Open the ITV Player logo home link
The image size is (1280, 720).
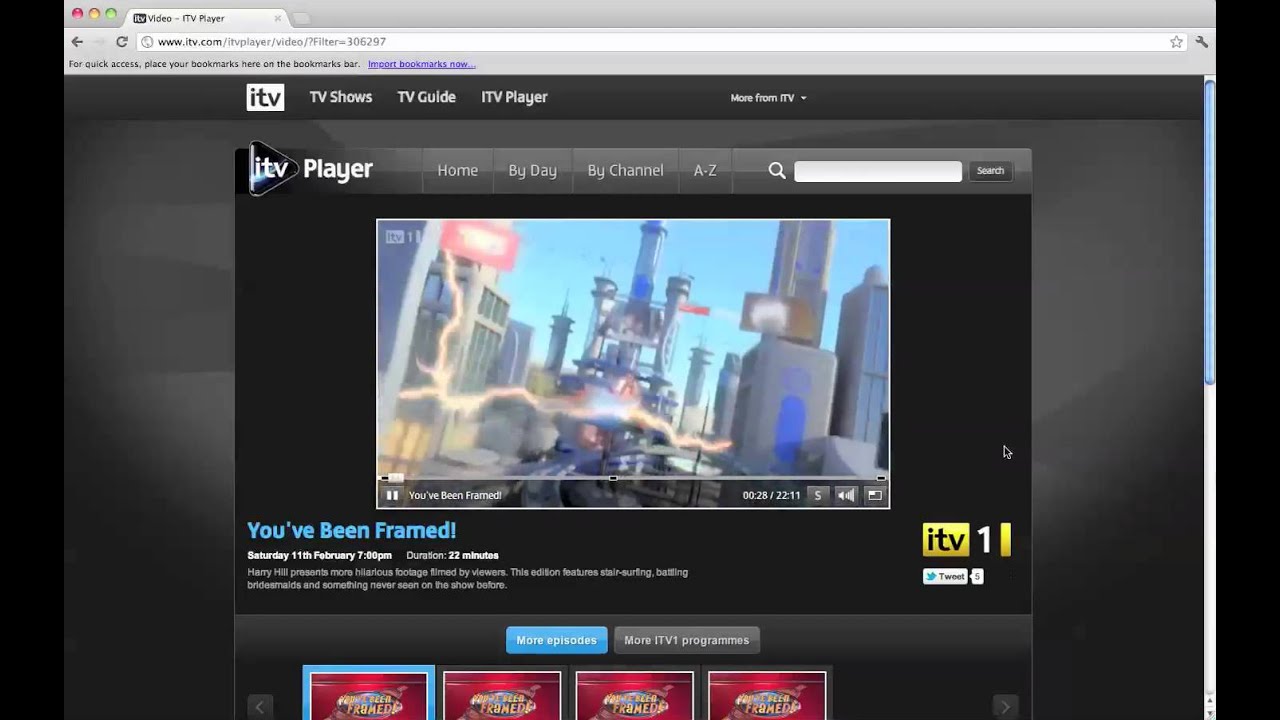tap(311, 169)
